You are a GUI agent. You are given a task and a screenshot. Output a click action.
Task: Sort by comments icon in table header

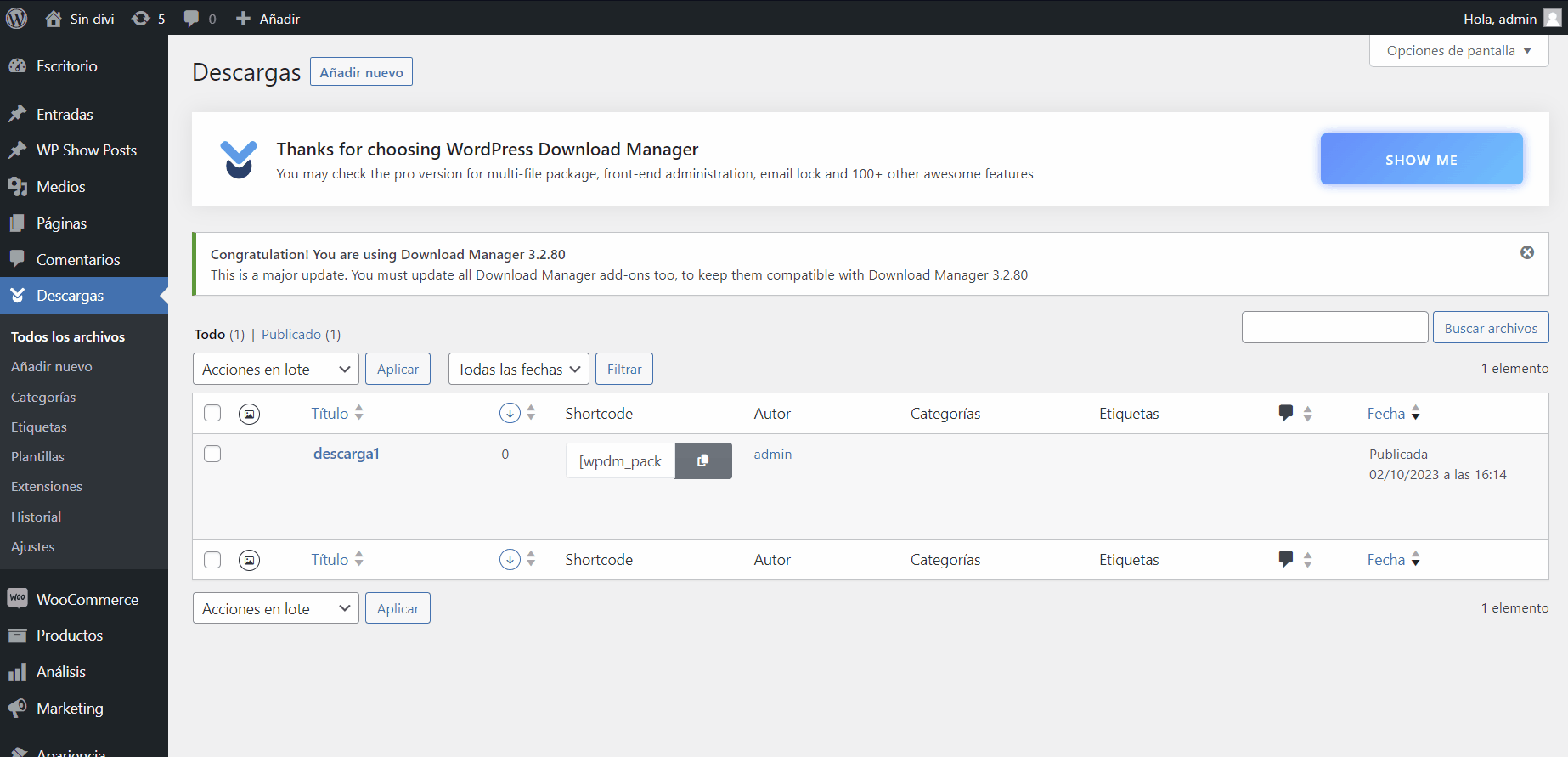(1286, 413)
